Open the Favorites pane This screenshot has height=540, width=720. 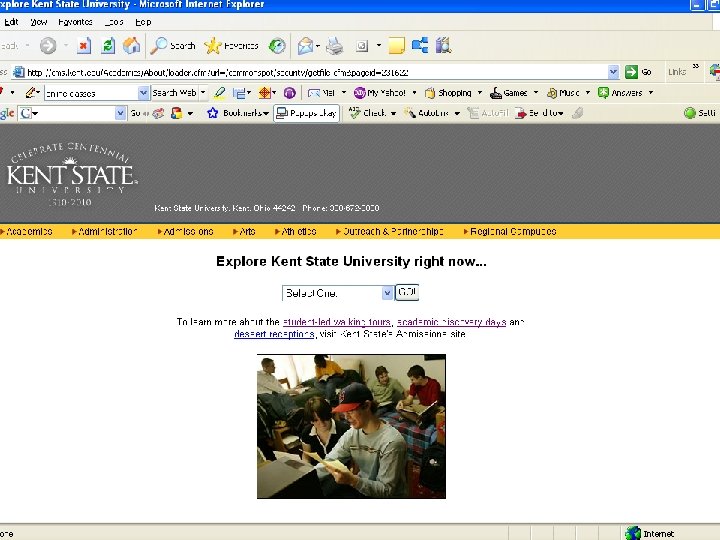pyautogui.click(x=231, y=45)
